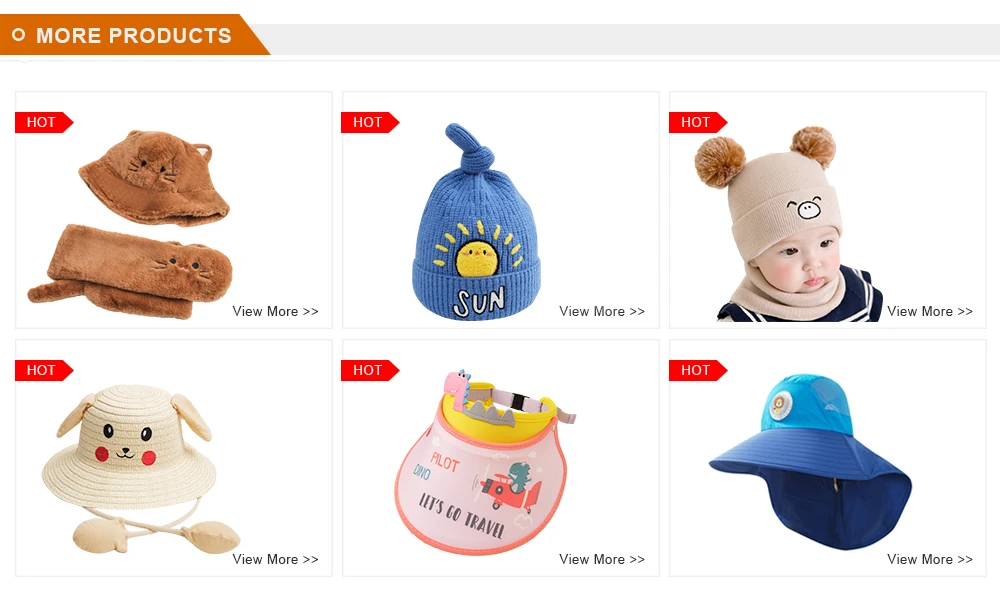This screenshot has height=602, width=1000.
Task: View More for blue SUN beanie
Action: 602,311
